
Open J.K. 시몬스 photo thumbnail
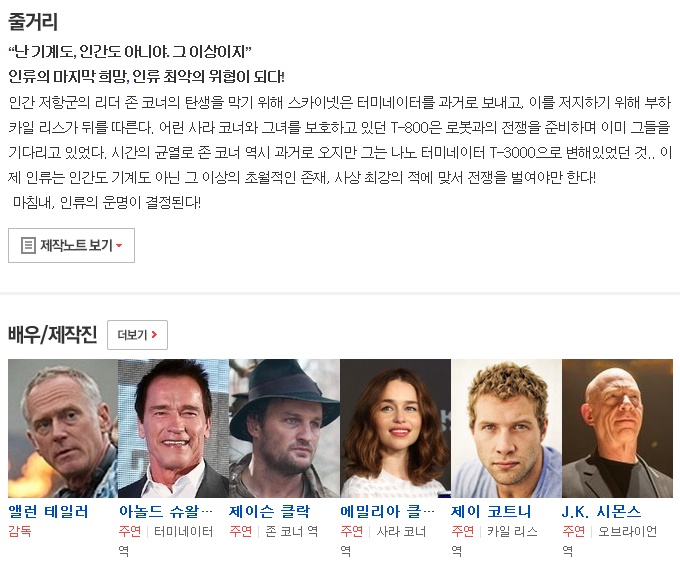tap(618, 428)
